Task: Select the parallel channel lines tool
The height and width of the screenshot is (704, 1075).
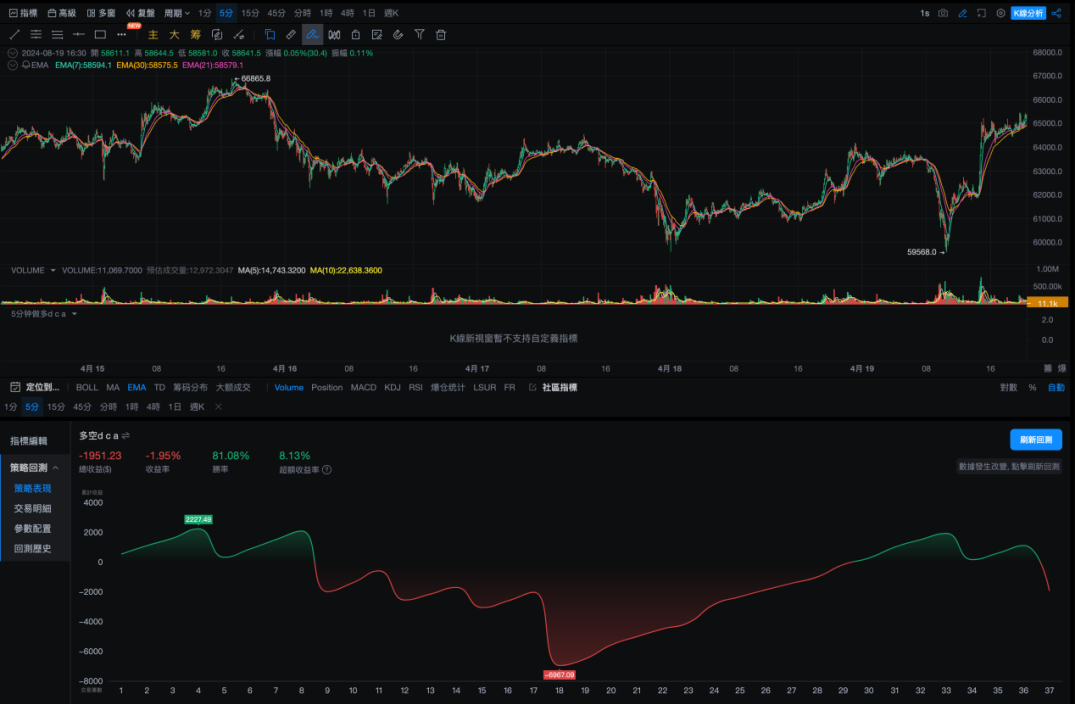Action: pyautogui.click(x=36, y=34)
